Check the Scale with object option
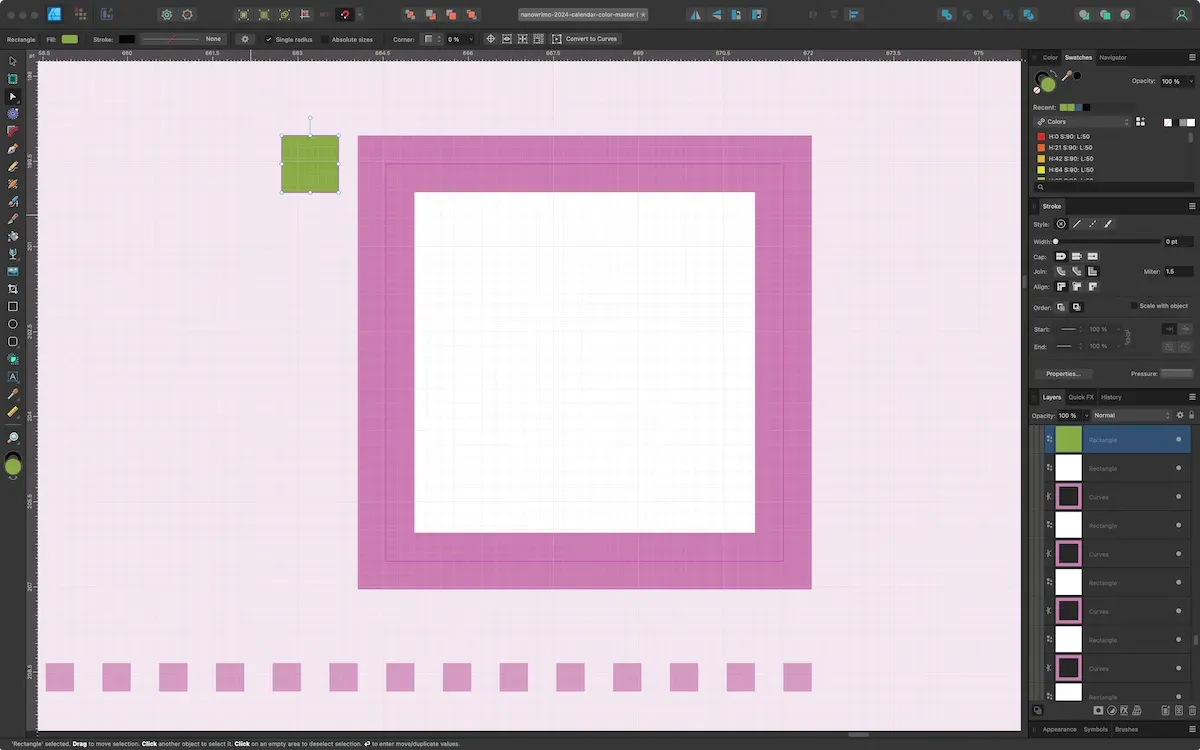 coord(1134,306)
